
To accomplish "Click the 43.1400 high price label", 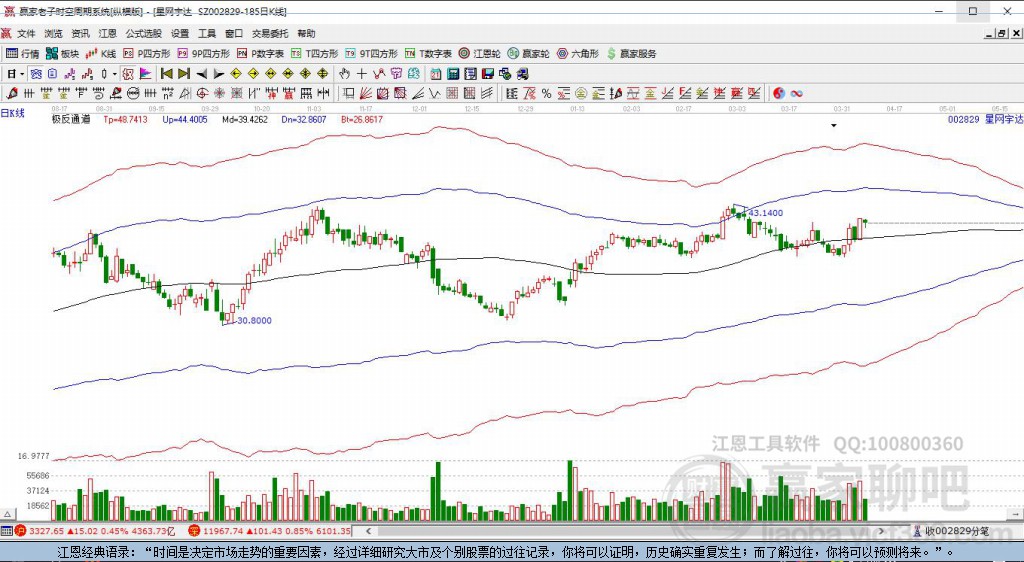I will coord(765,213).
